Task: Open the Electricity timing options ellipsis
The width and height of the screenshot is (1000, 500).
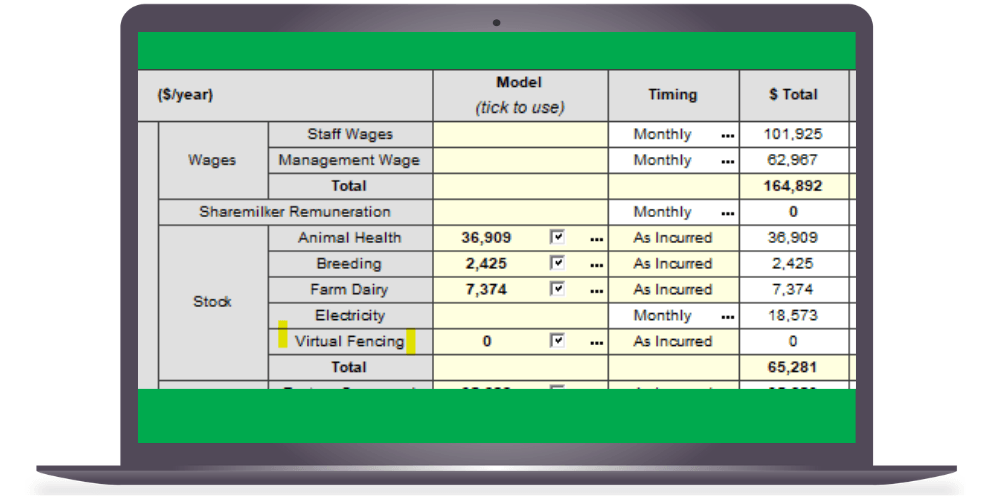Action: [x=727, y=317]
